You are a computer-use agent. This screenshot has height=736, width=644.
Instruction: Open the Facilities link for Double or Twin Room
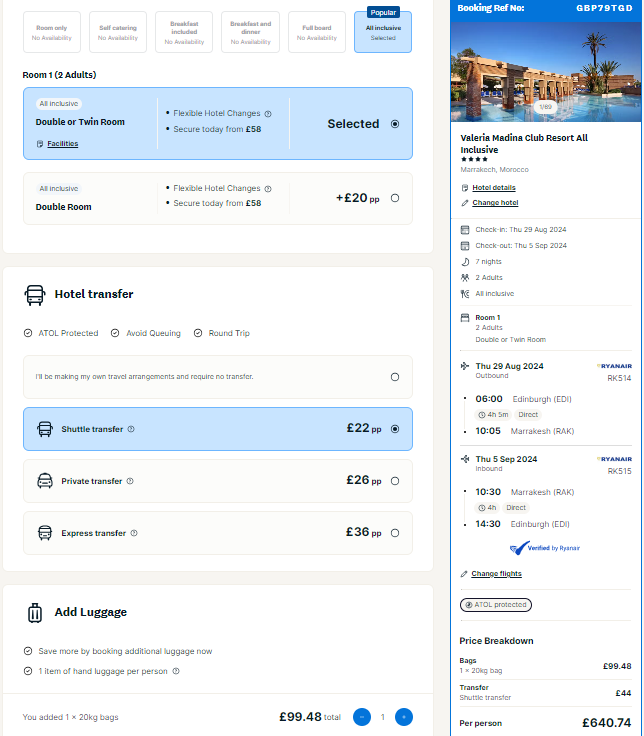pyautogui.click(x=62, y=144)
